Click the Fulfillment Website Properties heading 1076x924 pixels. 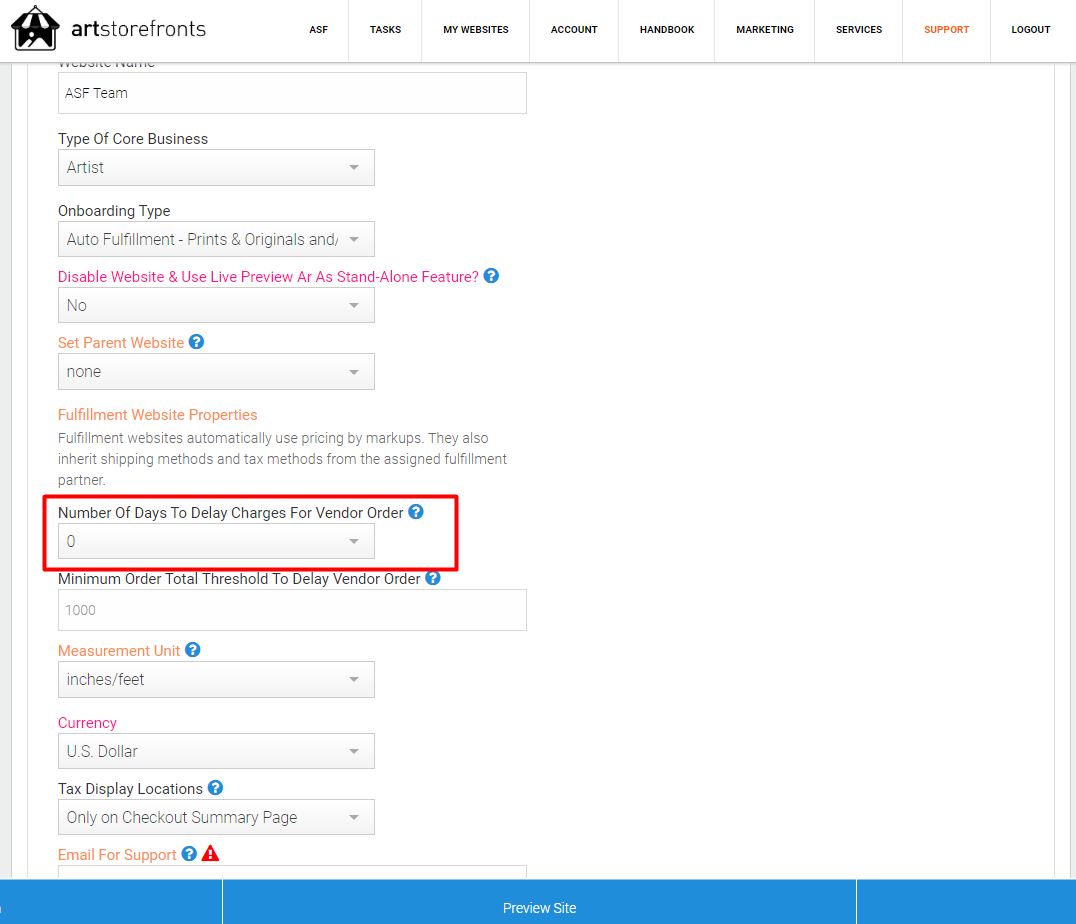[x=157, y=415]
